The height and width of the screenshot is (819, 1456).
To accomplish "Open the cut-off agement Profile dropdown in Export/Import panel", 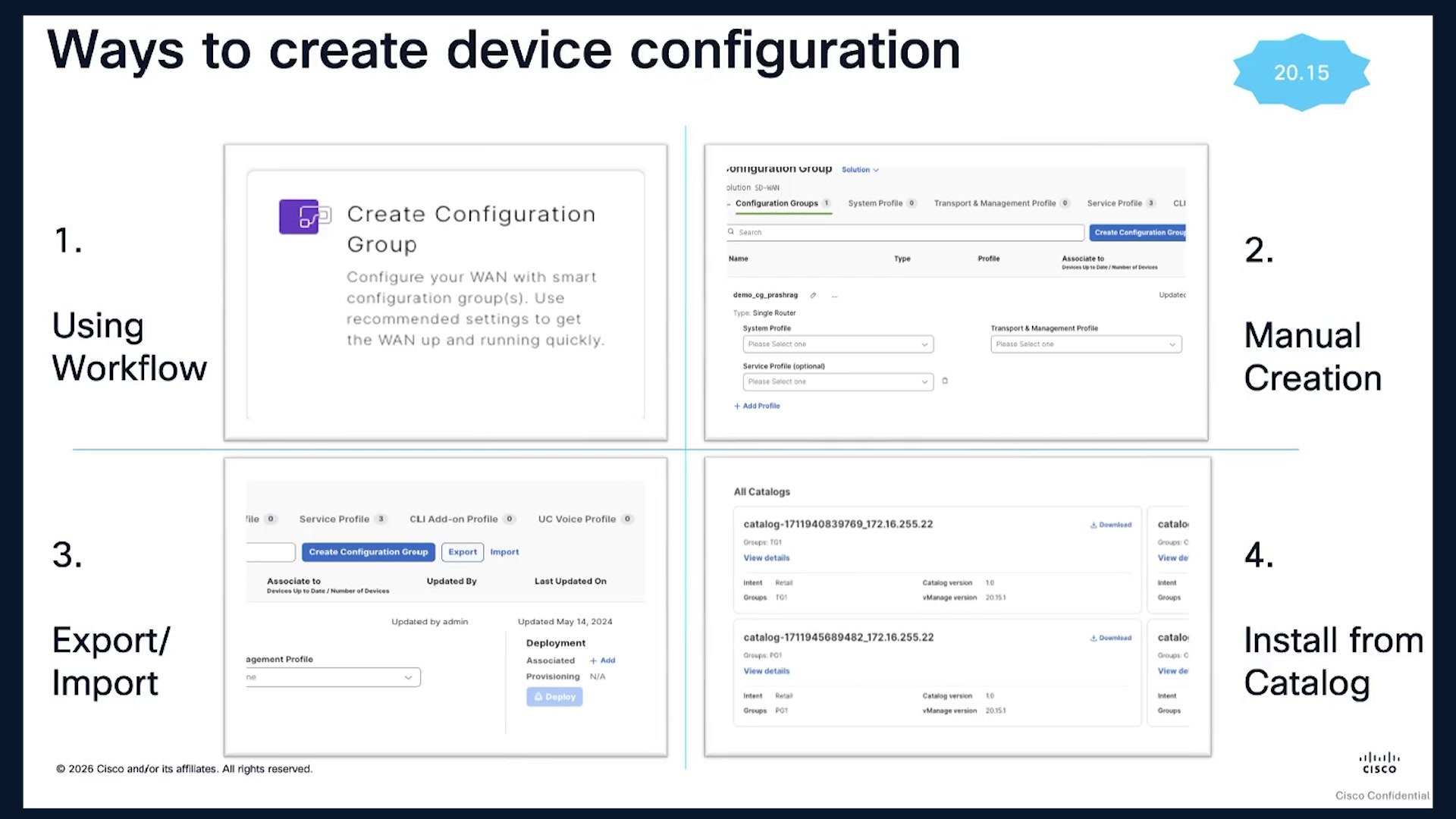I will pos(333,677).
